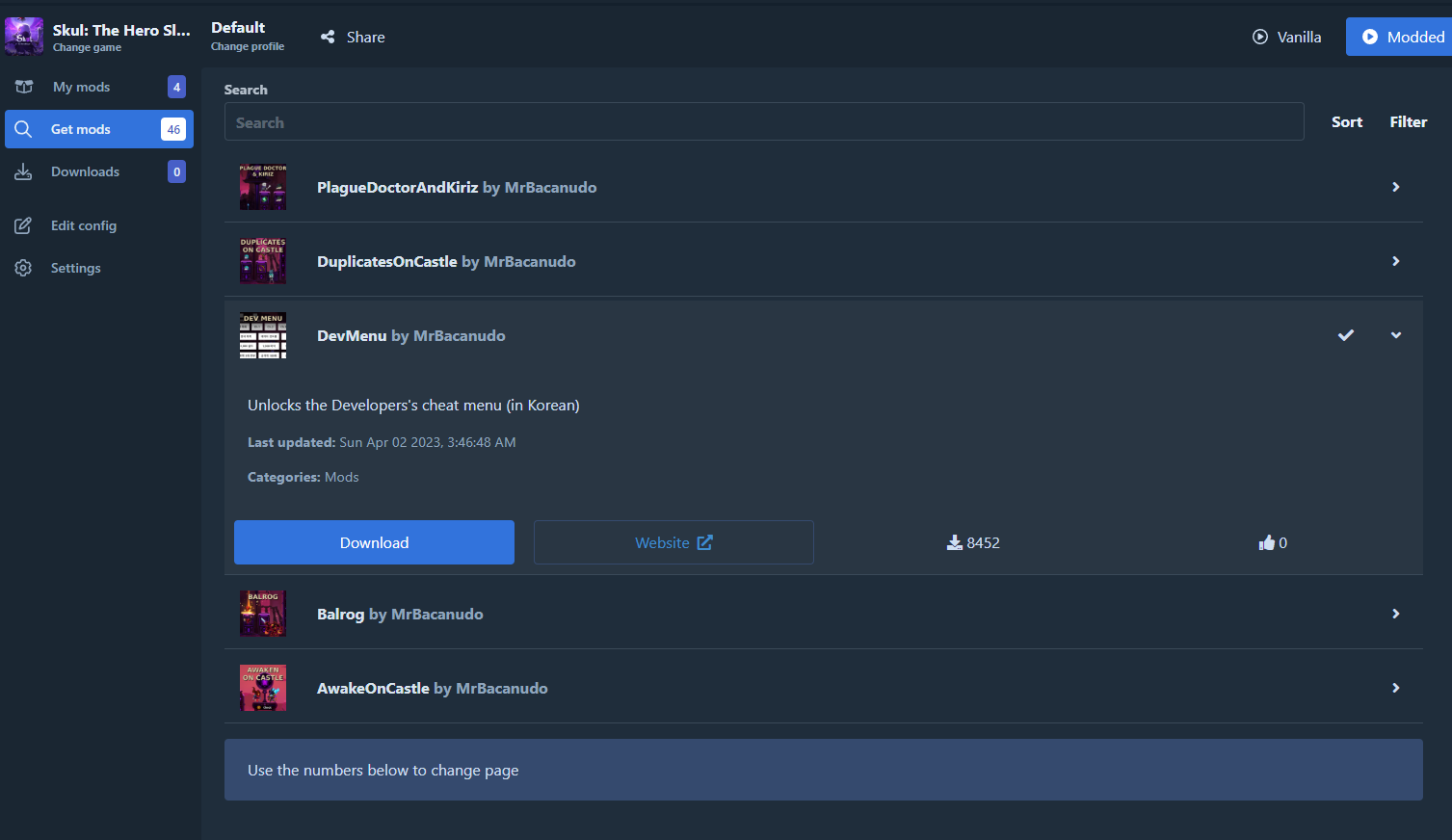The height and width of the screenshot is (840, 1452).
Task: Click the Modded play icon
Action: (x=1370, y=37)
